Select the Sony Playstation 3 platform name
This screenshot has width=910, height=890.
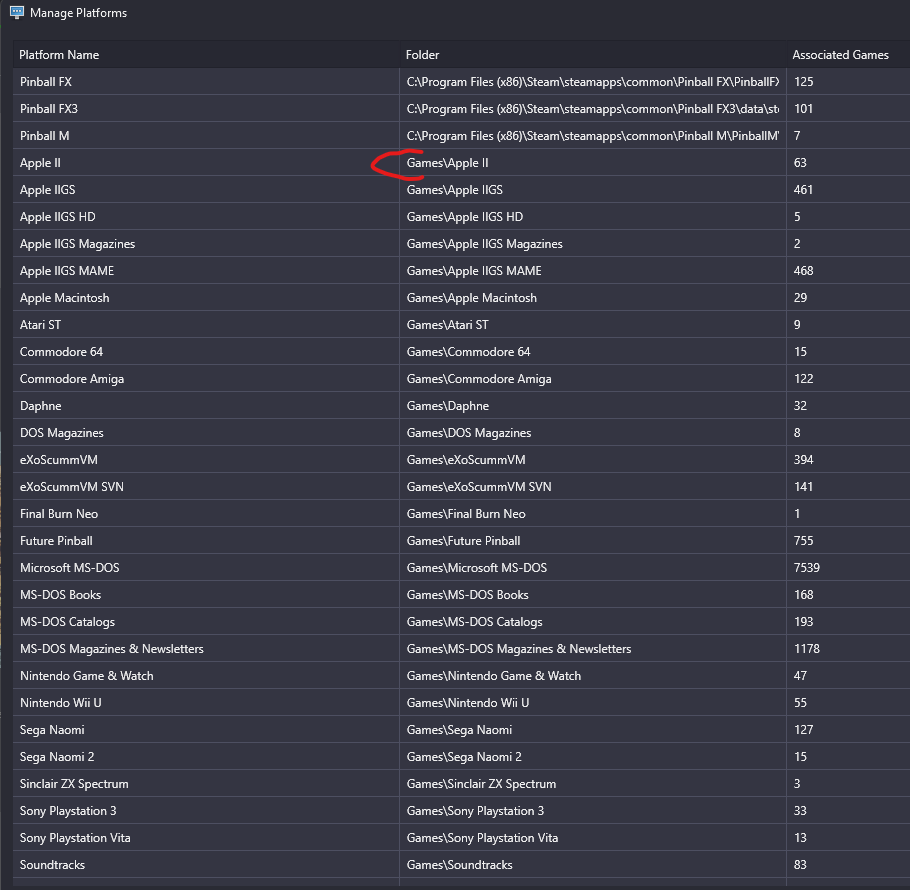click(68, 811)
